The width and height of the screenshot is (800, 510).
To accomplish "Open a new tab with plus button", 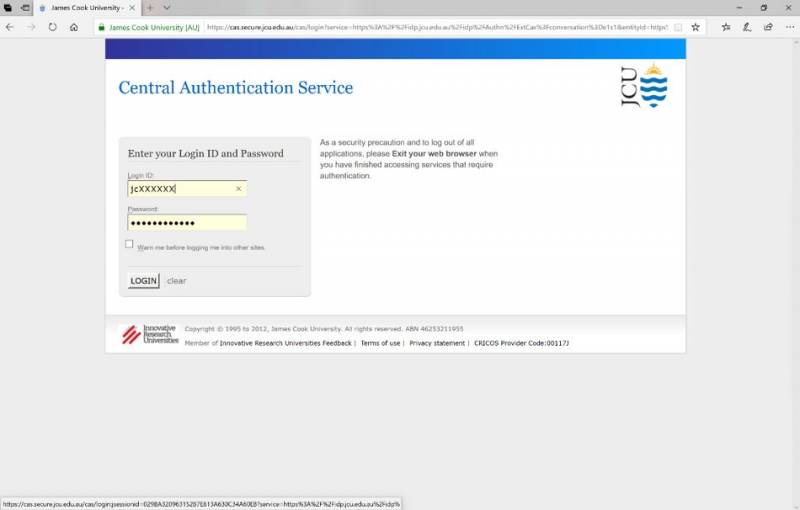I will coord(150,7).
